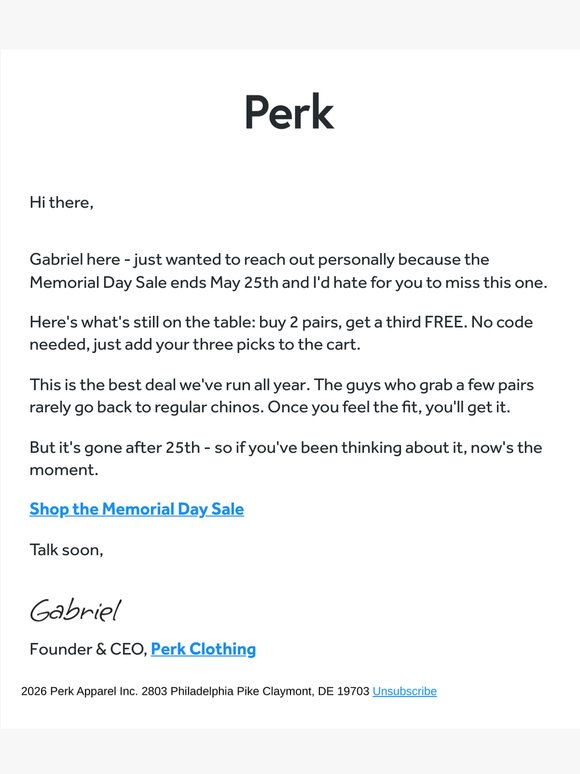Image resolution: width=580 pixels, height=774 pixels.
Task: Click the 'now's the moment' closing phrase
Action: [286, 458]
